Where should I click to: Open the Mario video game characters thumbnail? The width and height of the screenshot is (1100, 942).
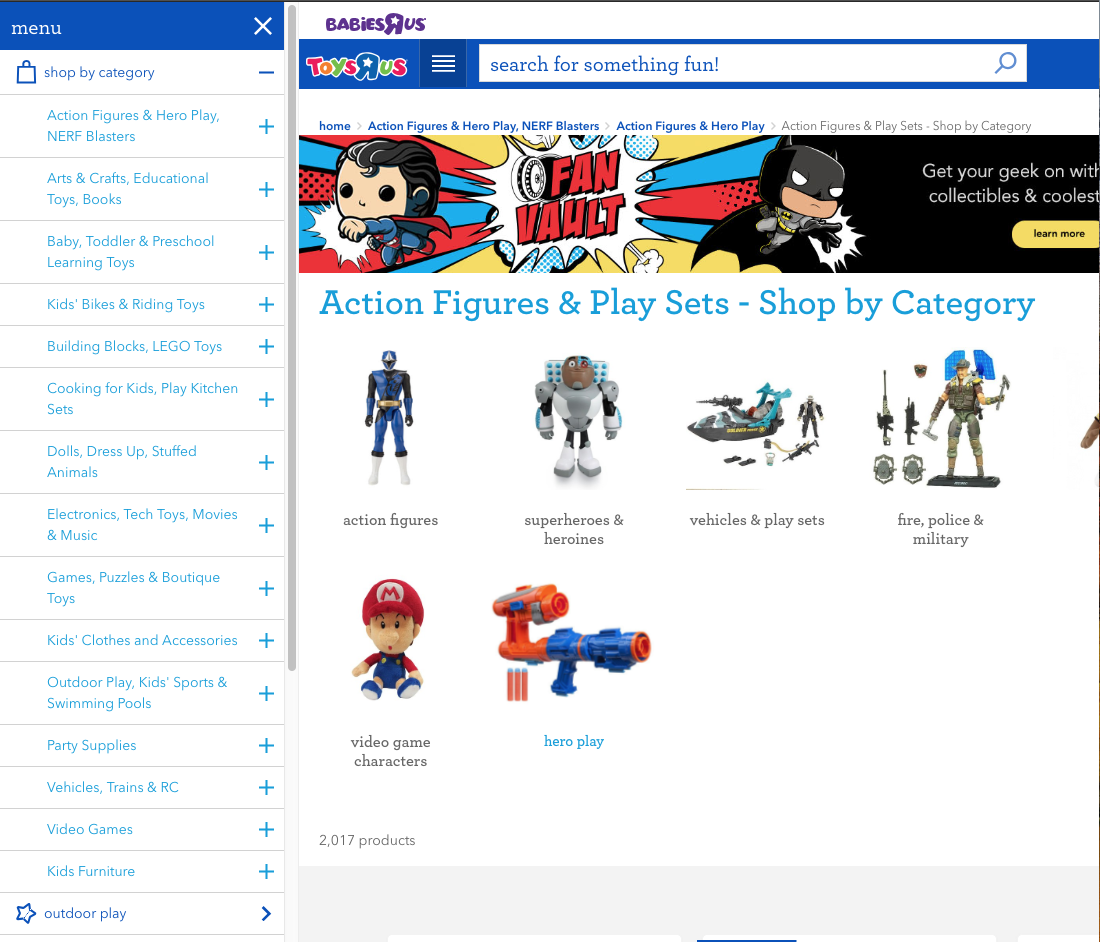[x=390, y=640]
